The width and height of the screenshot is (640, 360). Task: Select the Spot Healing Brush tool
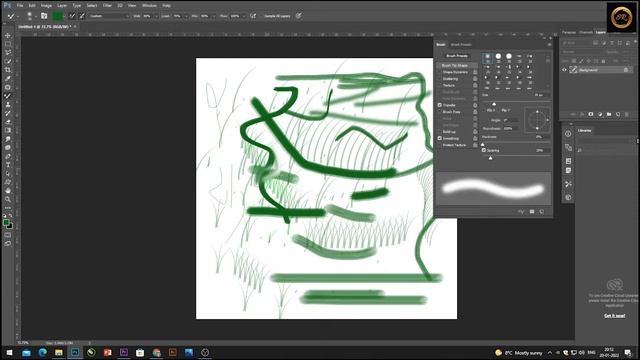tap(8, 87)
